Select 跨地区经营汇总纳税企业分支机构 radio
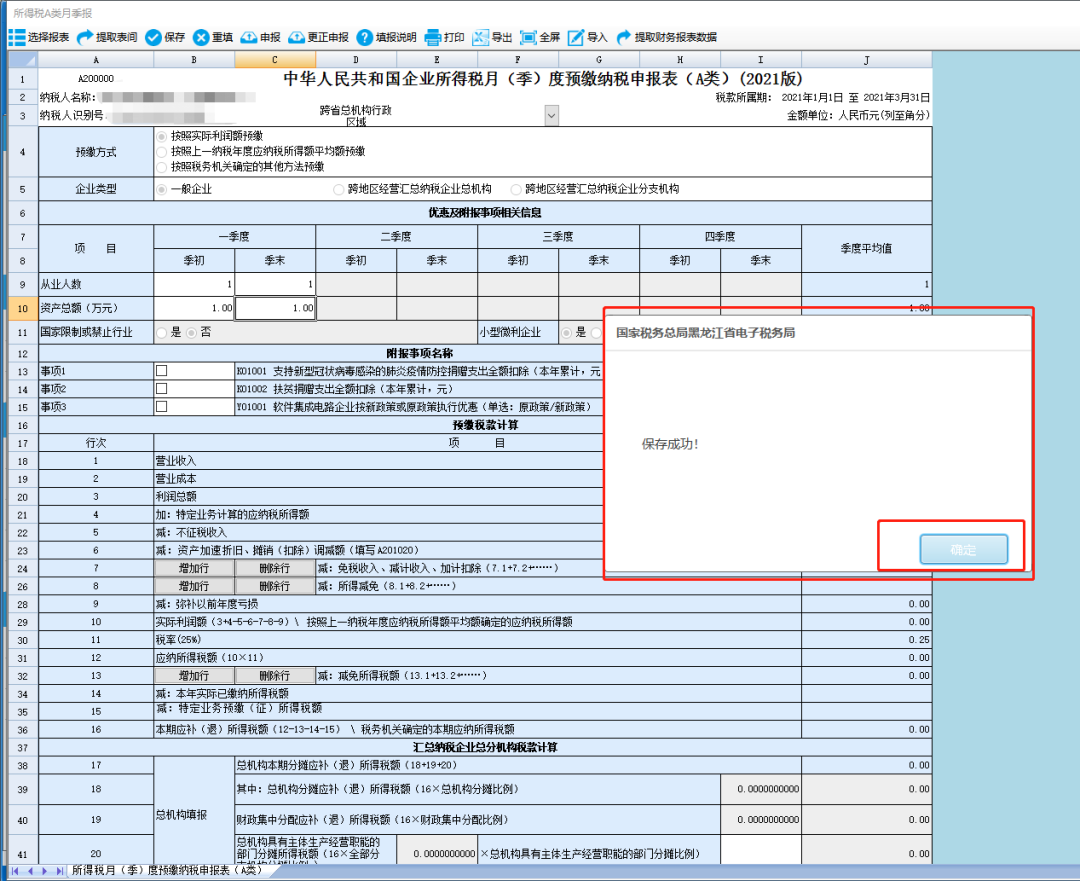This screenshot has height=881, width=1080. point(515,189)
